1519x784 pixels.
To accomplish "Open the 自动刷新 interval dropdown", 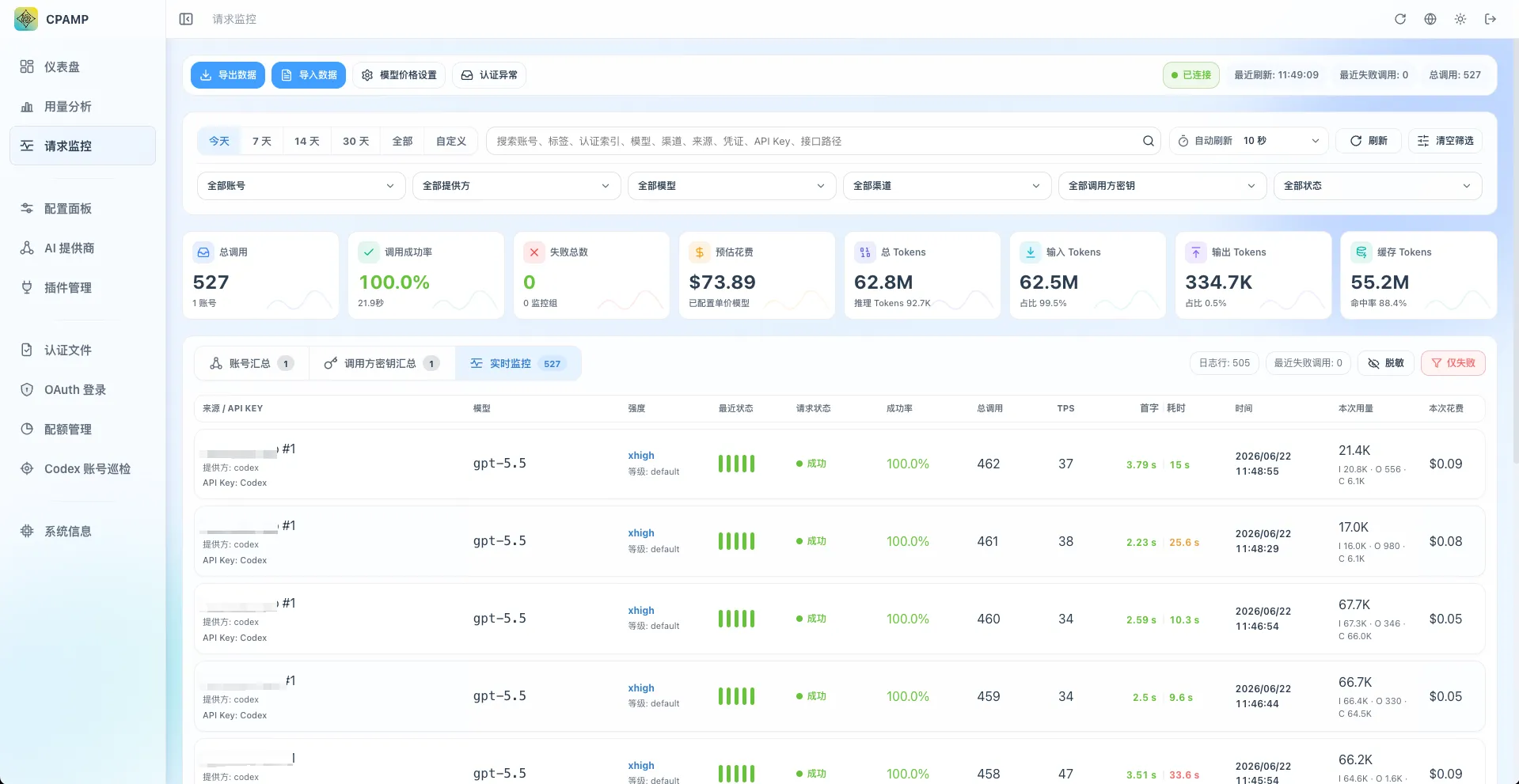I will point(1249,141).
